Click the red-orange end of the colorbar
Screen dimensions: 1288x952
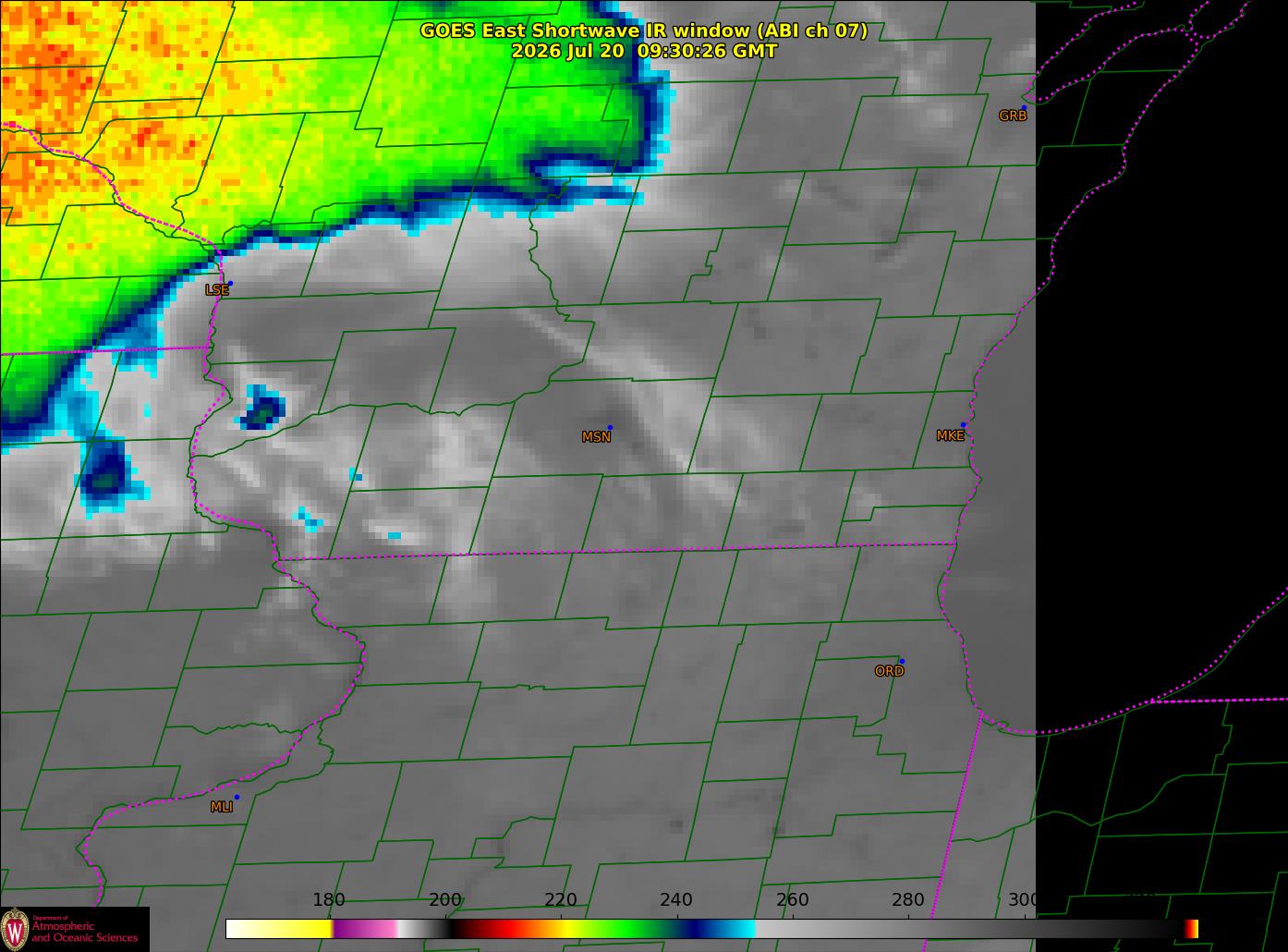click(x=1192, y=929)
